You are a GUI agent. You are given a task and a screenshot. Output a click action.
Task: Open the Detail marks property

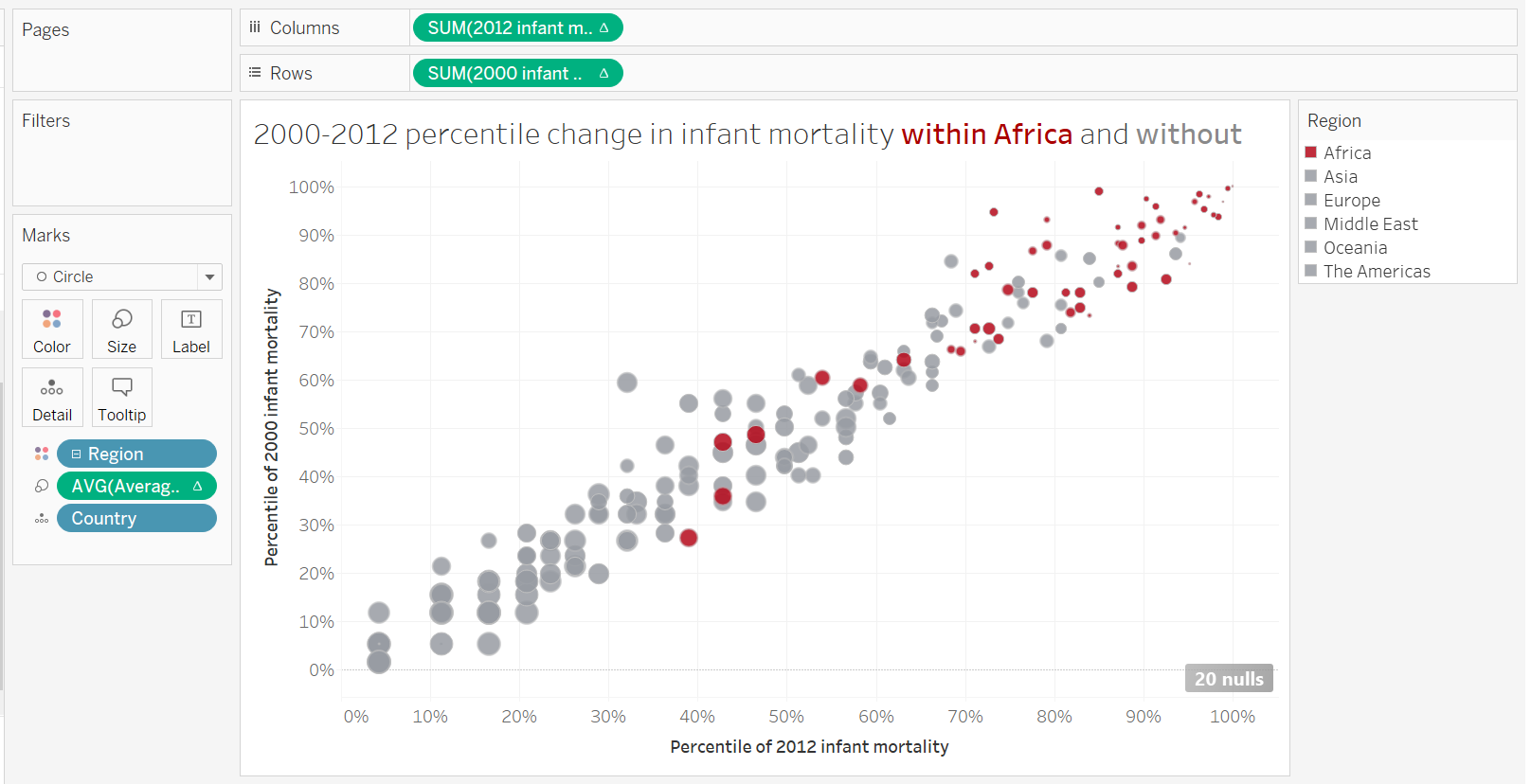[x=52, y=397]
